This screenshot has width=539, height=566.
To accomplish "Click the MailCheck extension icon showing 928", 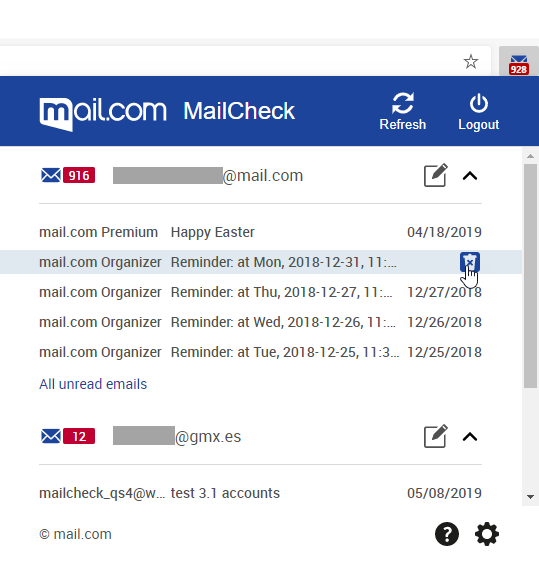I will click(x=519, y=64).
